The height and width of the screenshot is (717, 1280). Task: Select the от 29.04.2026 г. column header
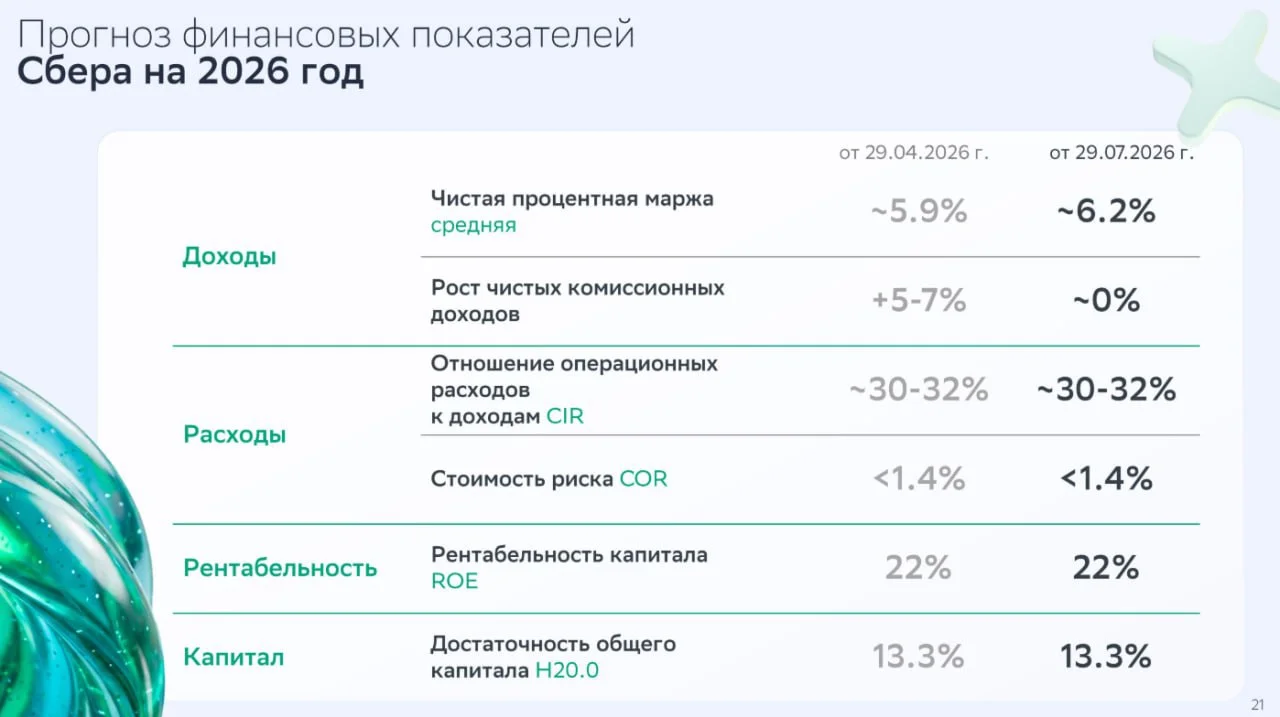tap(913, 153)
